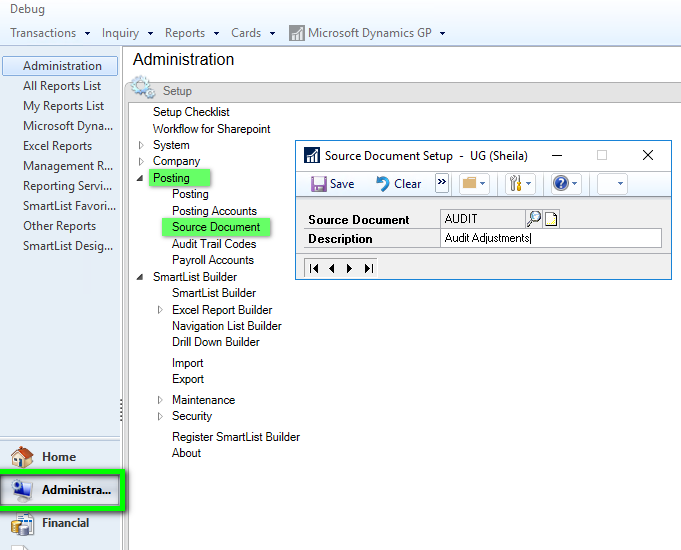681x550 pixels.
Task: Collapse the Posting tree node arrow
Action: (140, 178)
